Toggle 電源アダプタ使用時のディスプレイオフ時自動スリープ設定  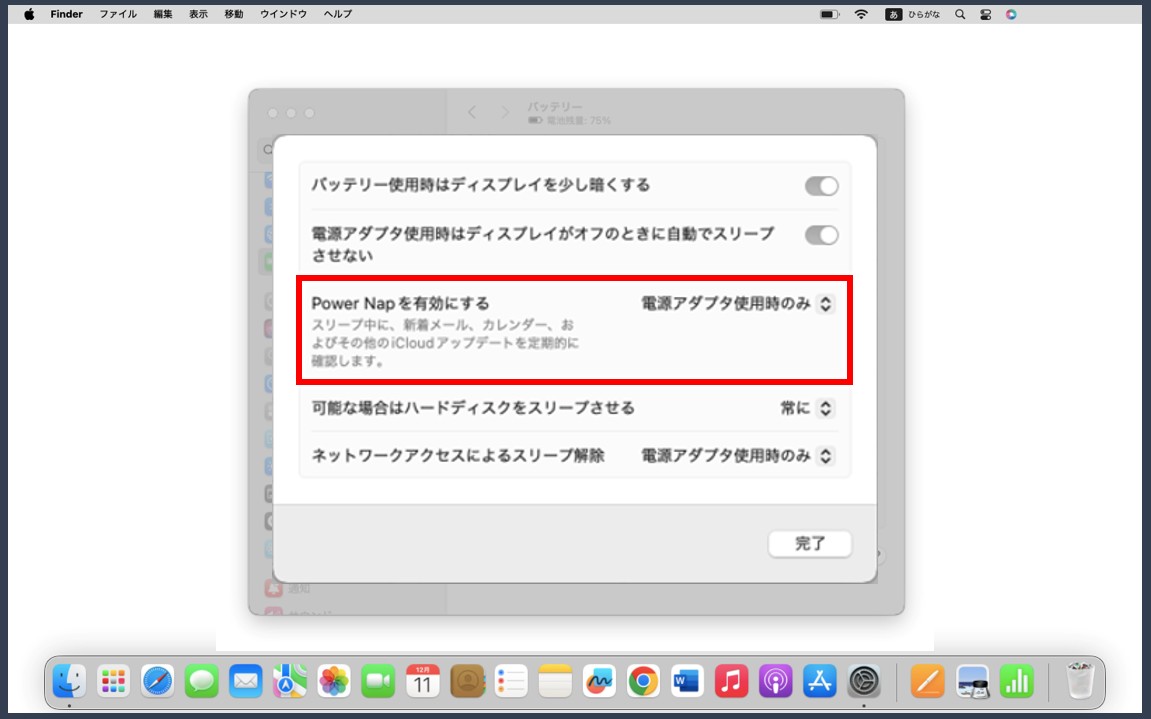coord(822,235)
